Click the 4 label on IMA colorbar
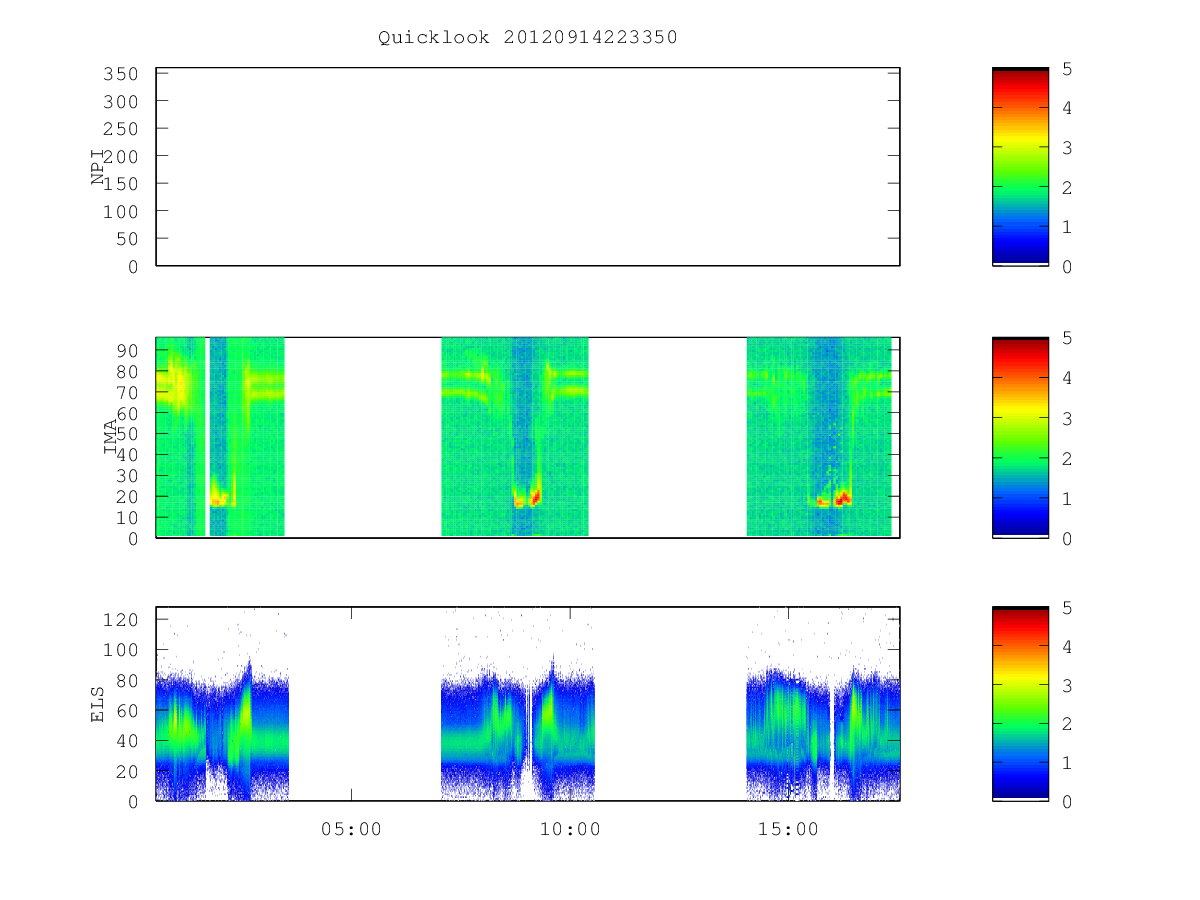The height and width of the screenshot is (900, 1200). point(1068,378)
